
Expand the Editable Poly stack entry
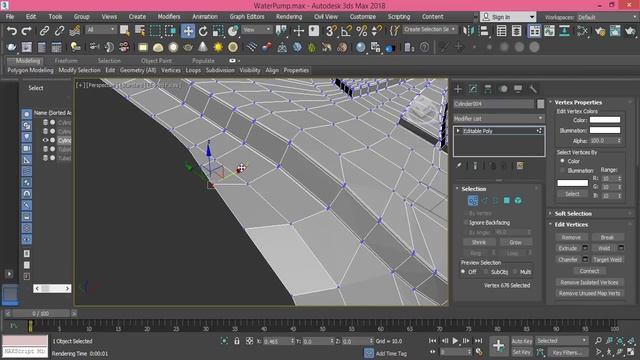pyautogui.click(x=458, y=131)
